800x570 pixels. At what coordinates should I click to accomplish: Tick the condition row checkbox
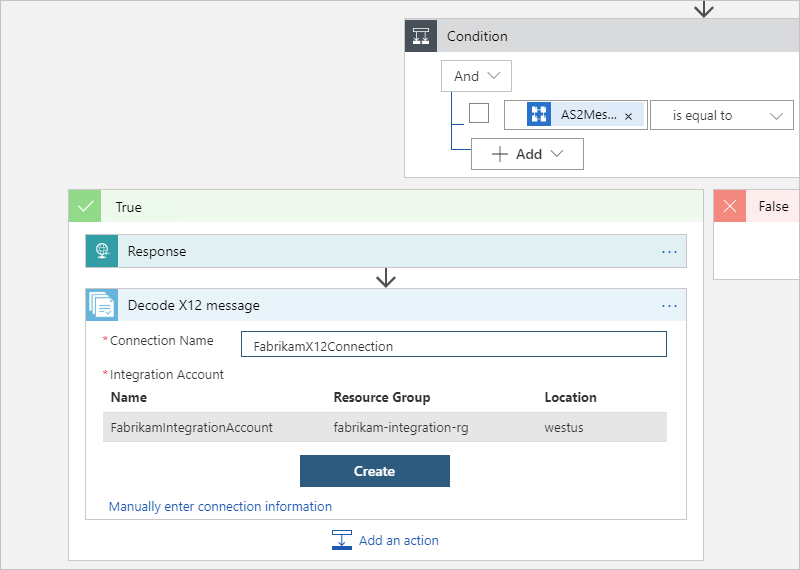point(479,113)
